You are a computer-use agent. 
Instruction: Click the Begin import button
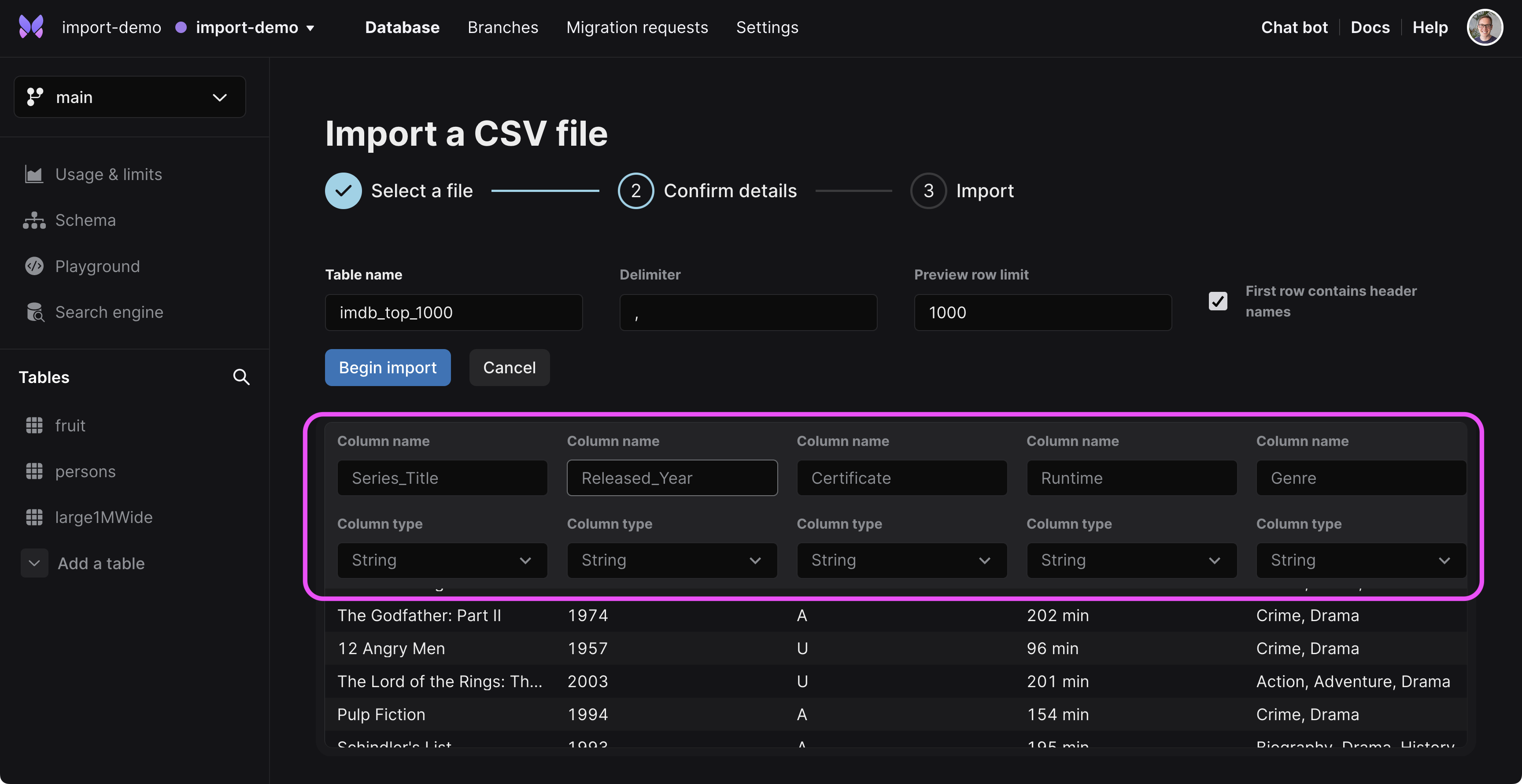tap(388, 367)
